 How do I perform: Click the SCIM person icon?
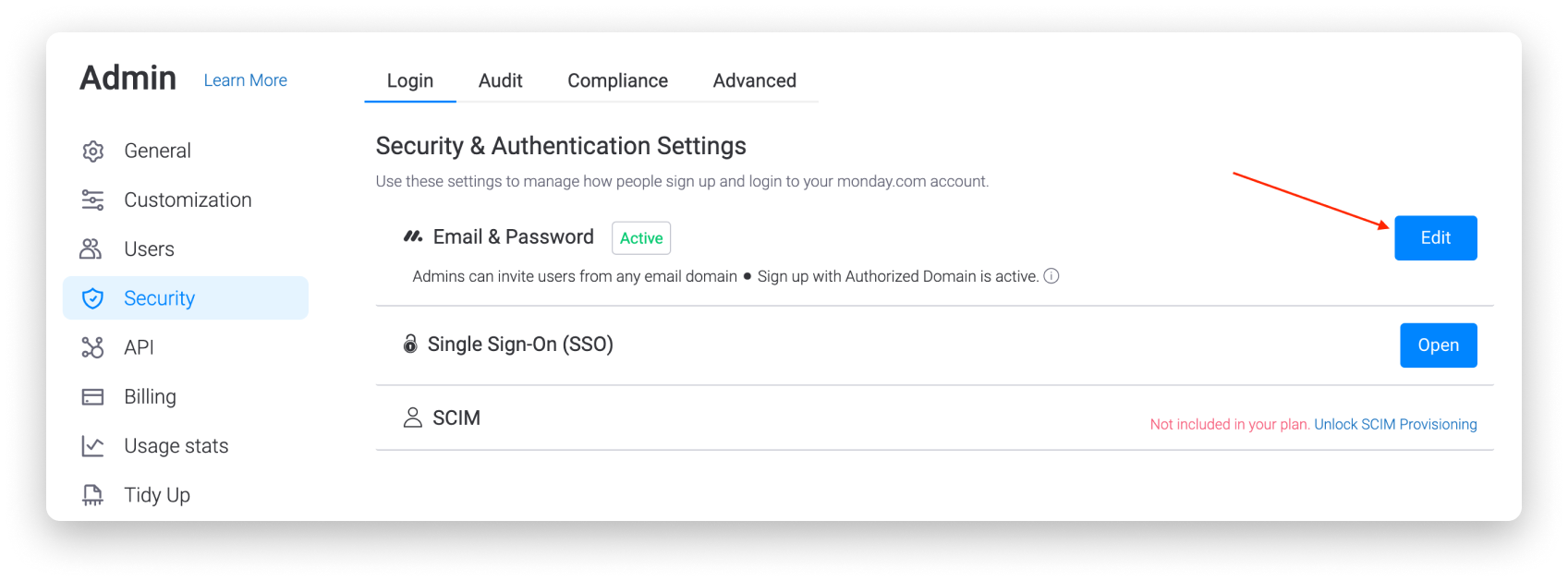tap(412, 418)
